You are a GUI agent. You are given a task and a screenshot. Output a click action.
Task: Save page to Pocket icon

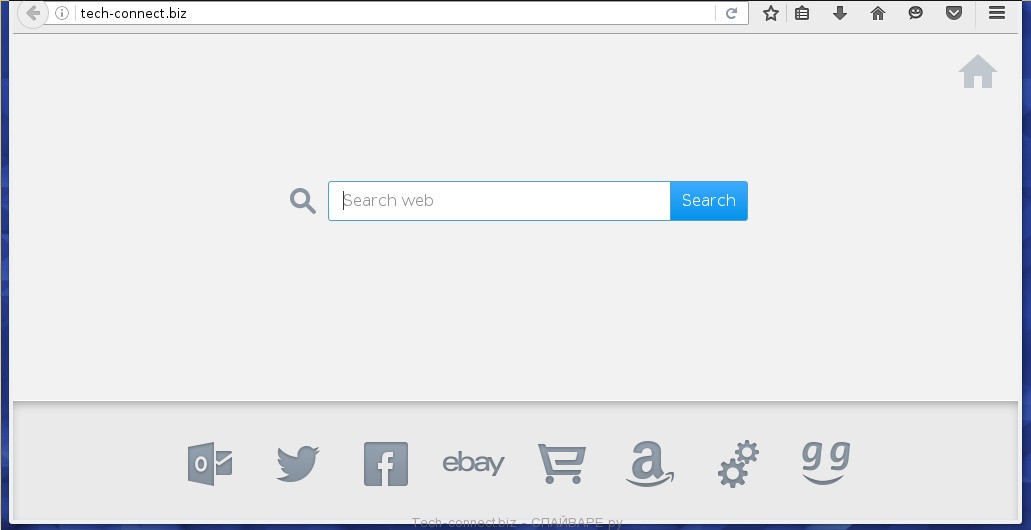coord(954,13)
